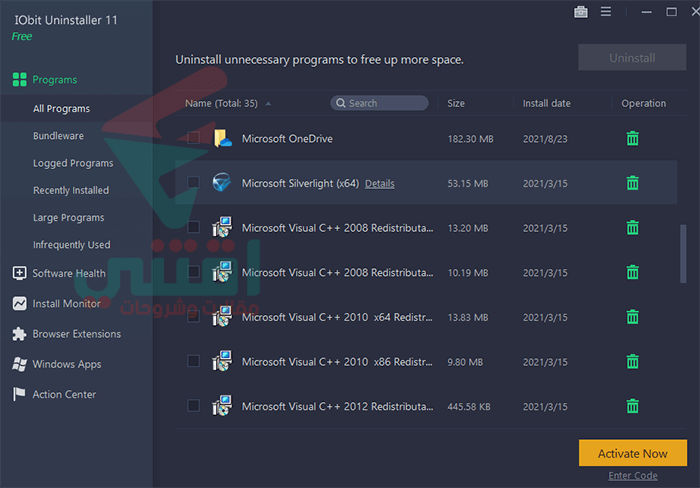This screenshot has height=488, width=700.
Task: Click the Microsoft Silverlight program icon
Action: (222, 183)
